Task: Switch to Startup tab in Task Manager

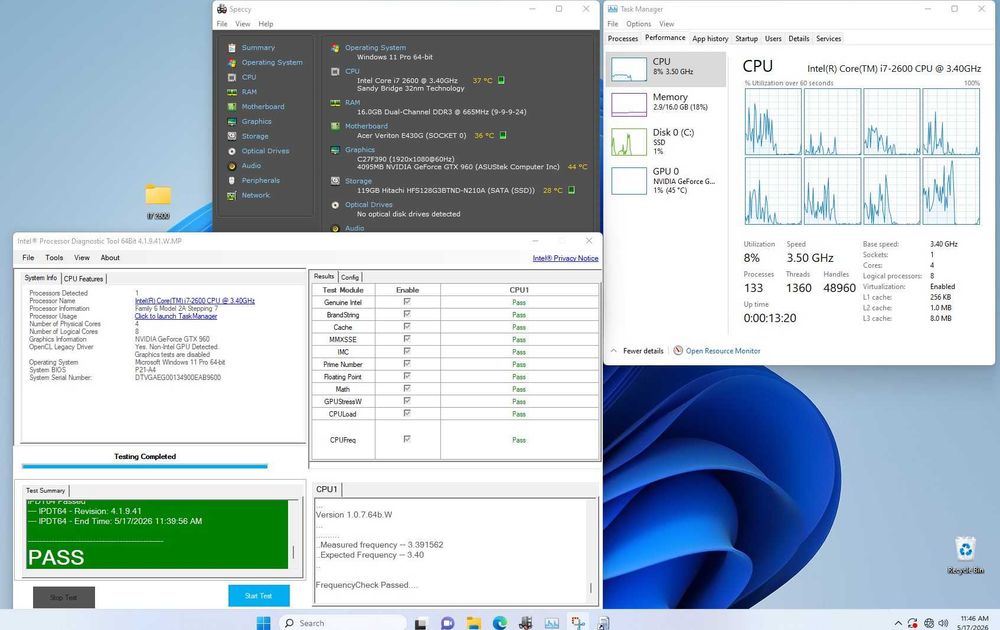Action: [x=746, y=39]
